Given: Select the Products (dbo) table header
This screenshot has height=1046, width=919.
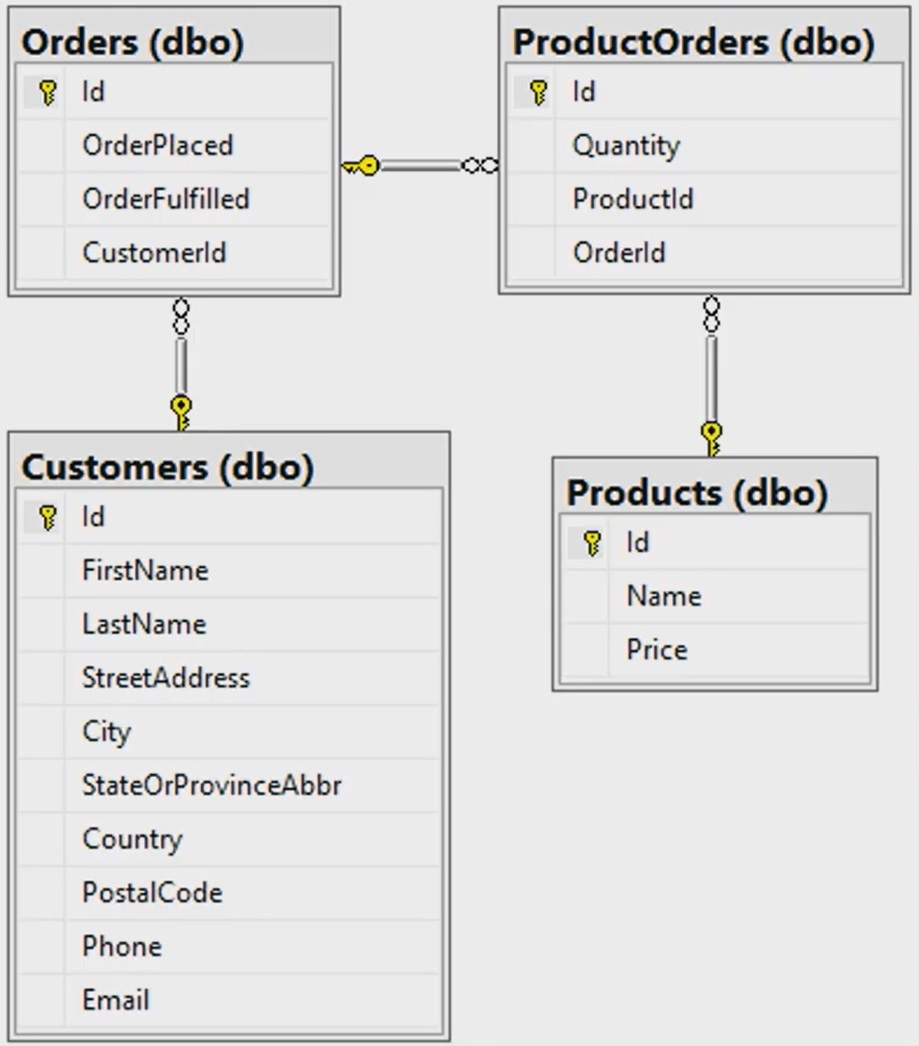Looking at the screenshot, I should pyautogui.click(x=697, y=492).
